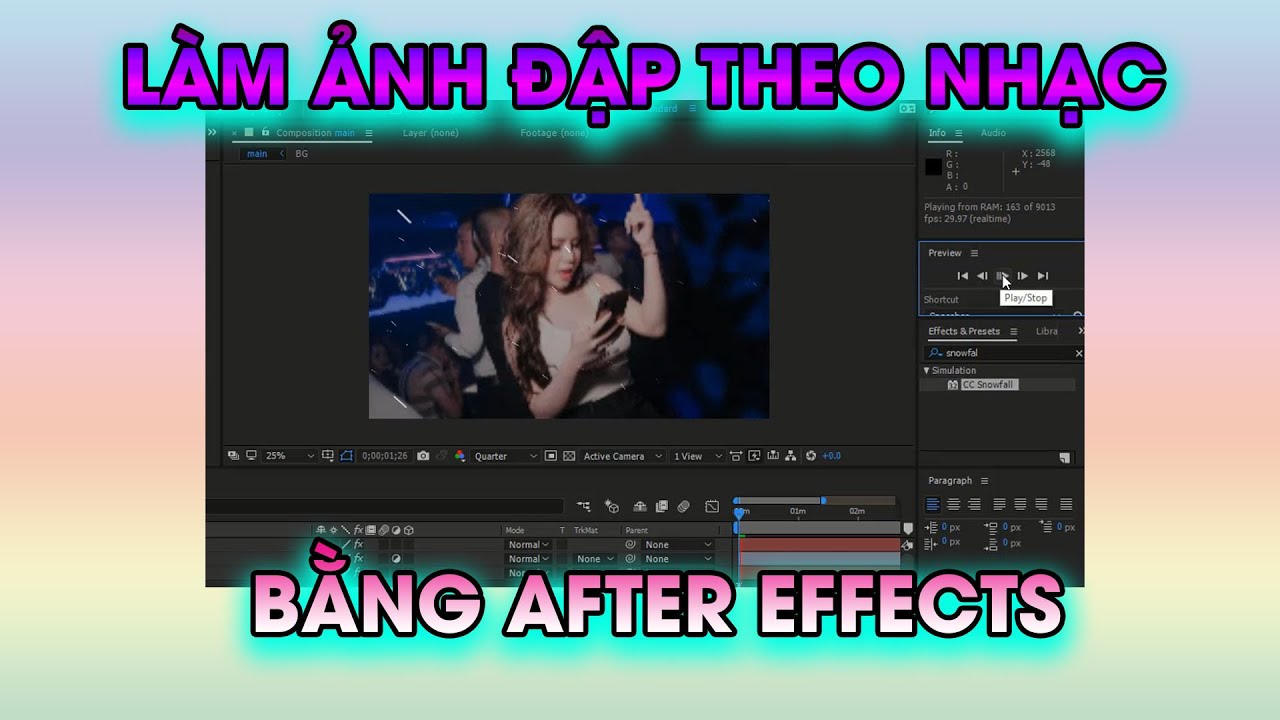
Task: Switch to the Libraries tab
Action: [1046, 331]
